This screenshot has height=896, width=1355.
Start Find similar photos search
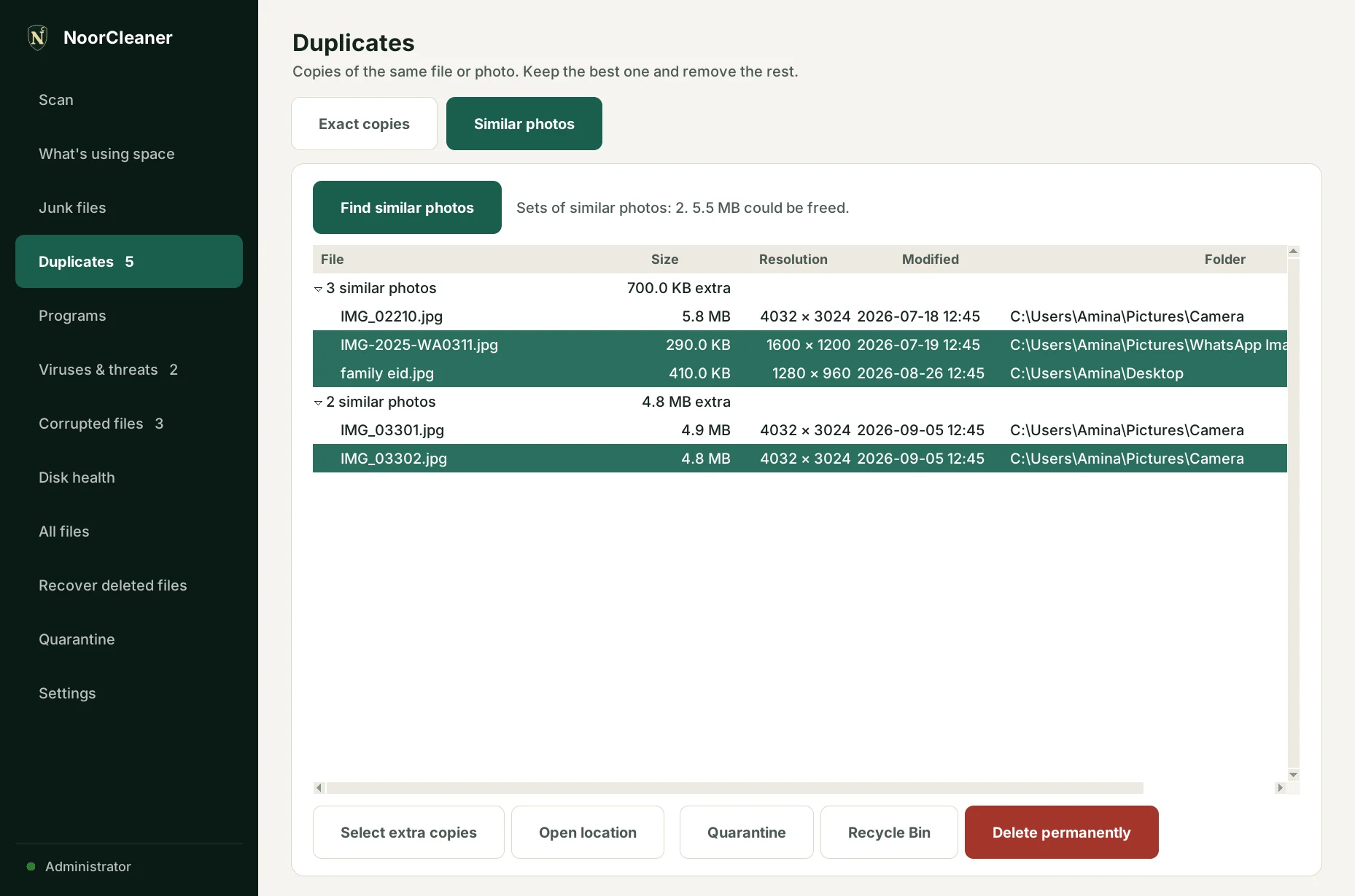click(x=407, y=208)
